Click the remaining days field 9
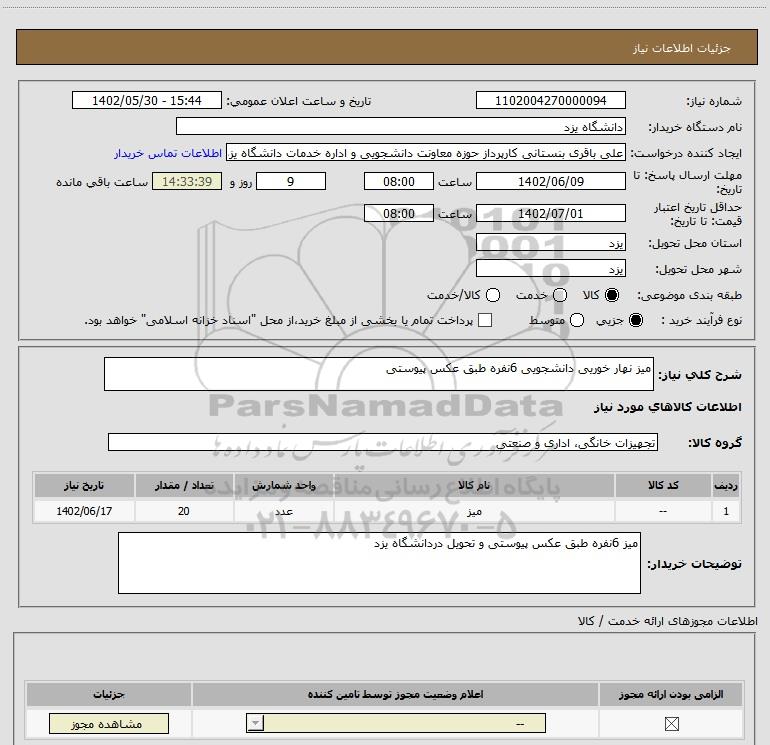Screen dimensions: 770x745 point(291,181)
